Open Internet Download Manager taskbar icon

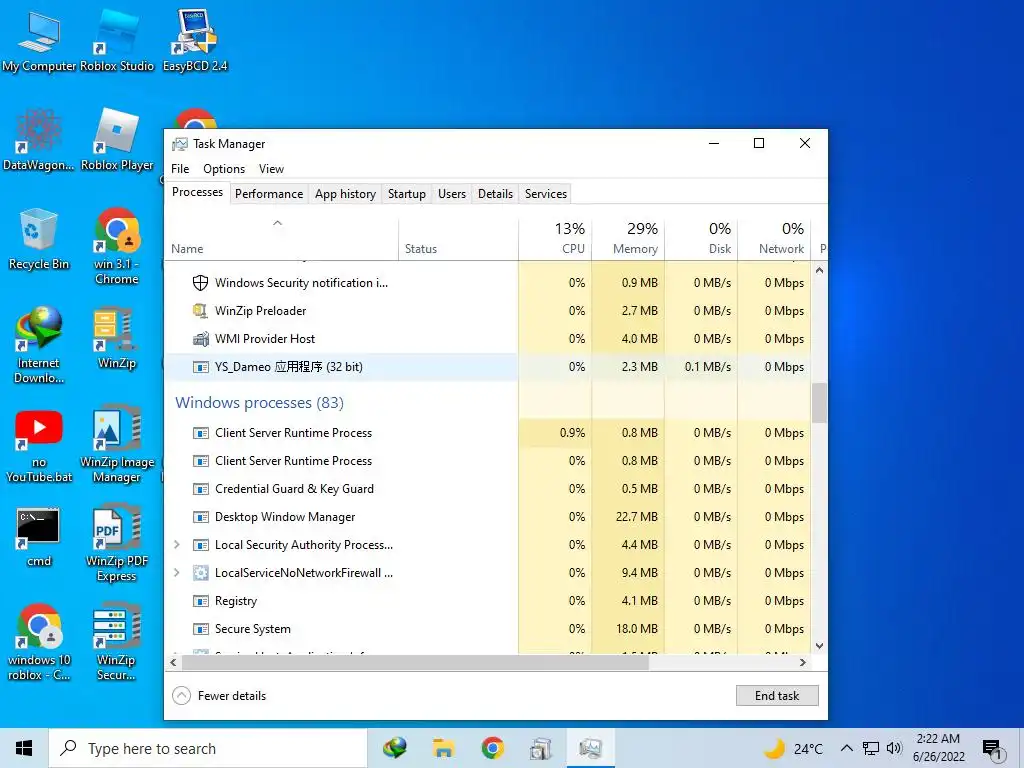(x=394, y=748)
